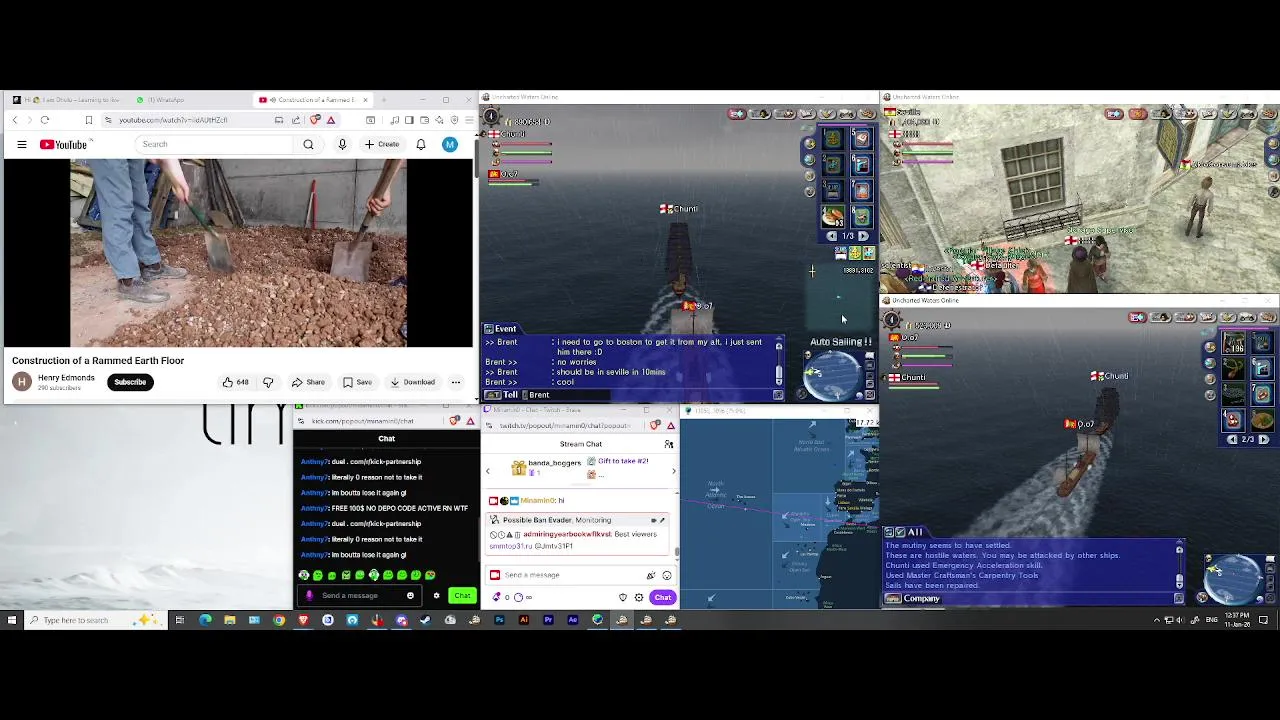
Task: Subscribe to Henry Edmonds channel
Action: (130, 382)
